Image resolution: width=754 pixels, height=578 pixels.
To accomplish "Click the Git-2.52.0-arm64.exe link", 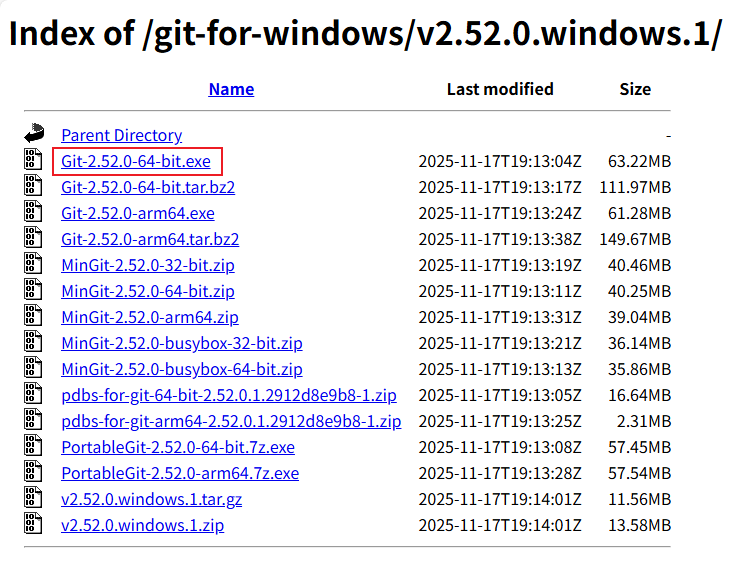I will [138, 213].
